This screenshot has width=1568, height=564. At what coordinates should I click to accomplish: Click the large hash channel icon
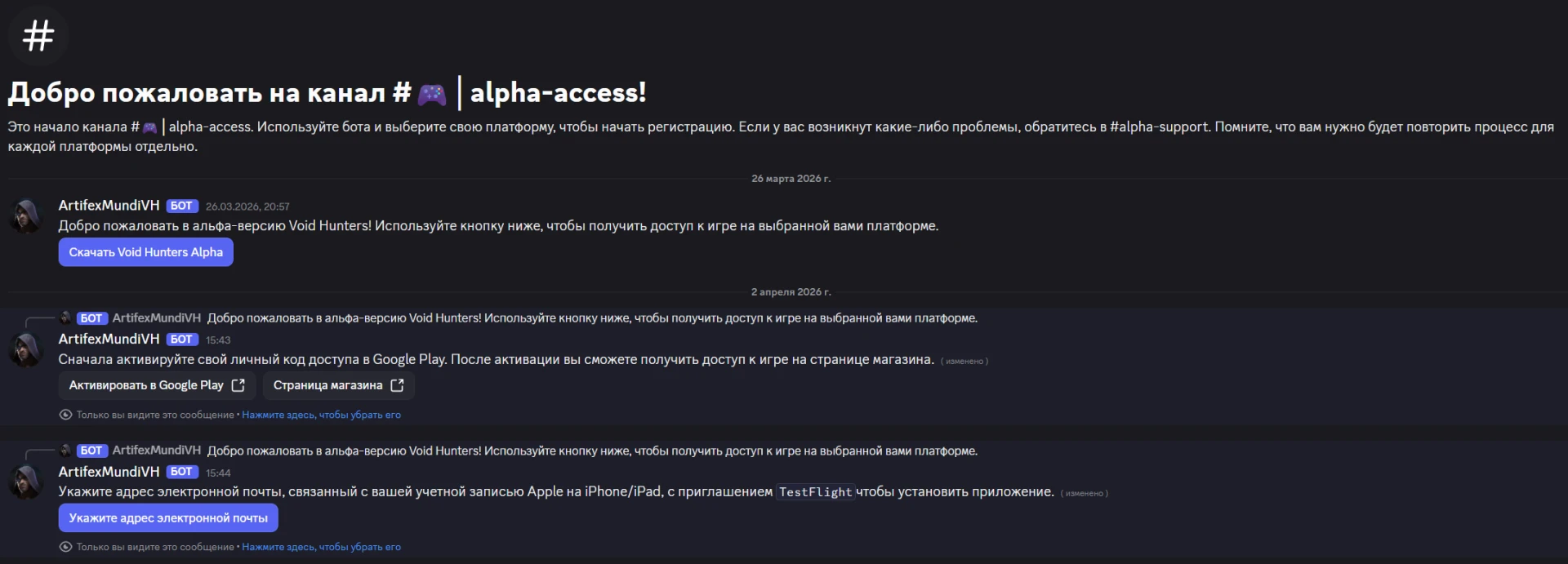[x=38, y=35]
